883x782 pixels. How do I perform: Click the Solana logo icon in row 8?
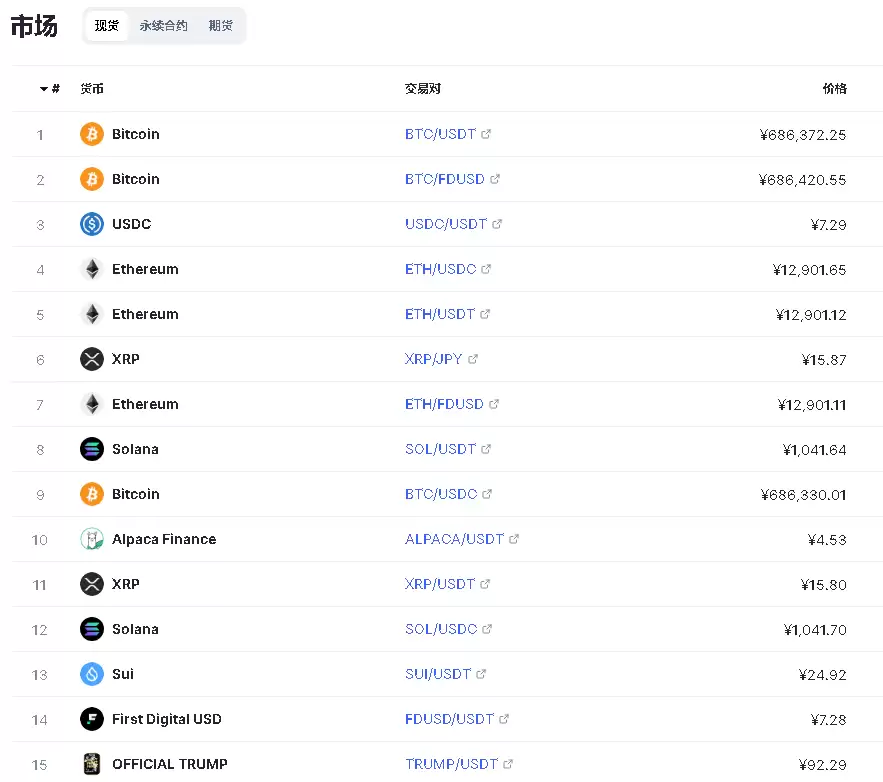tap(91, 449)
